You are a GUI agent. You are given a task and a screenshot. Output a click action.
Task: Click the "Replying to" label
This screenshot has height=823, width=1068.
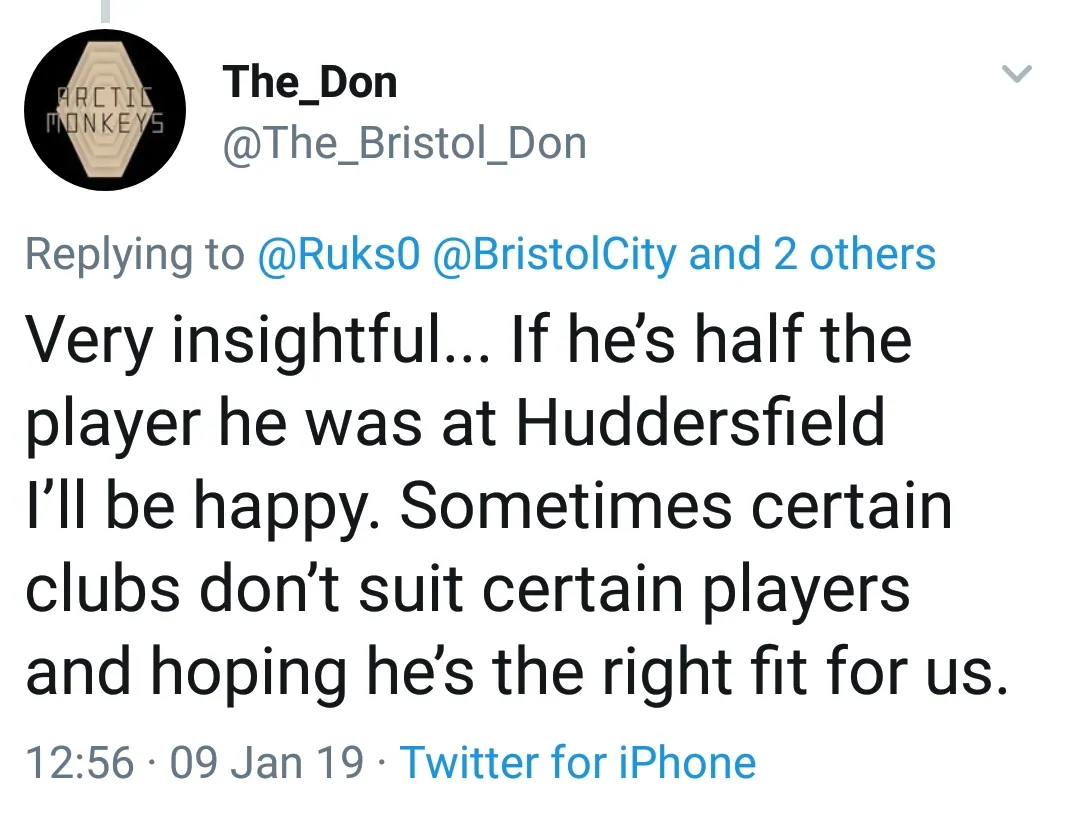134,254
